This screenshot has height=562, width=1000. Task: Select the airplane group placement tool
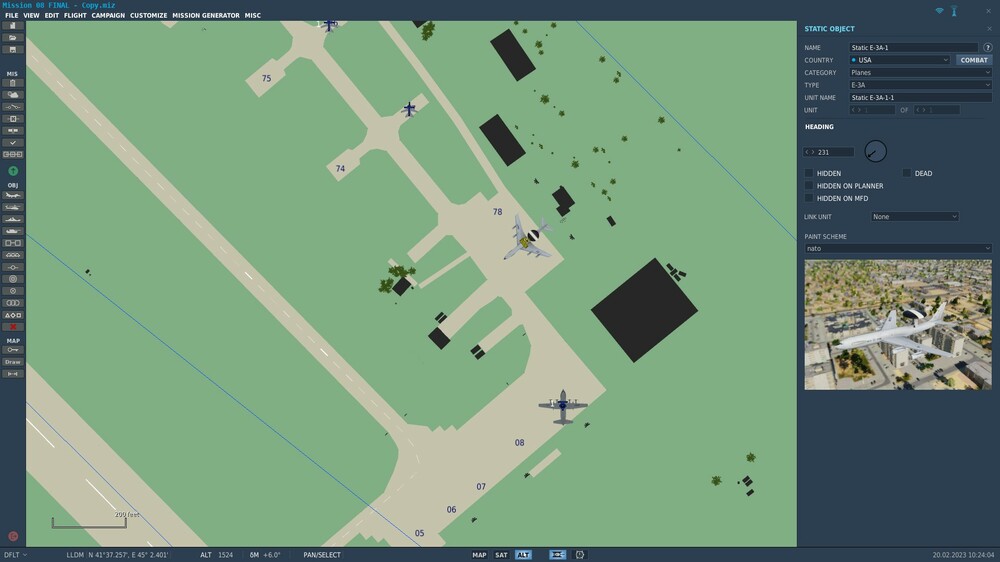click(13, 195)
